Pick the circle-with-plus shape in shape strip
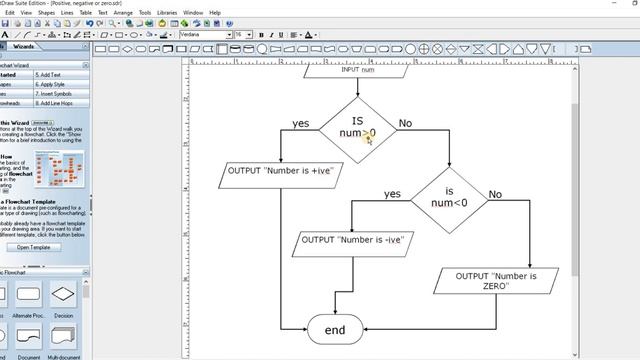The height and width of the screenshot is (360, 640). click(x=424, y=49)
